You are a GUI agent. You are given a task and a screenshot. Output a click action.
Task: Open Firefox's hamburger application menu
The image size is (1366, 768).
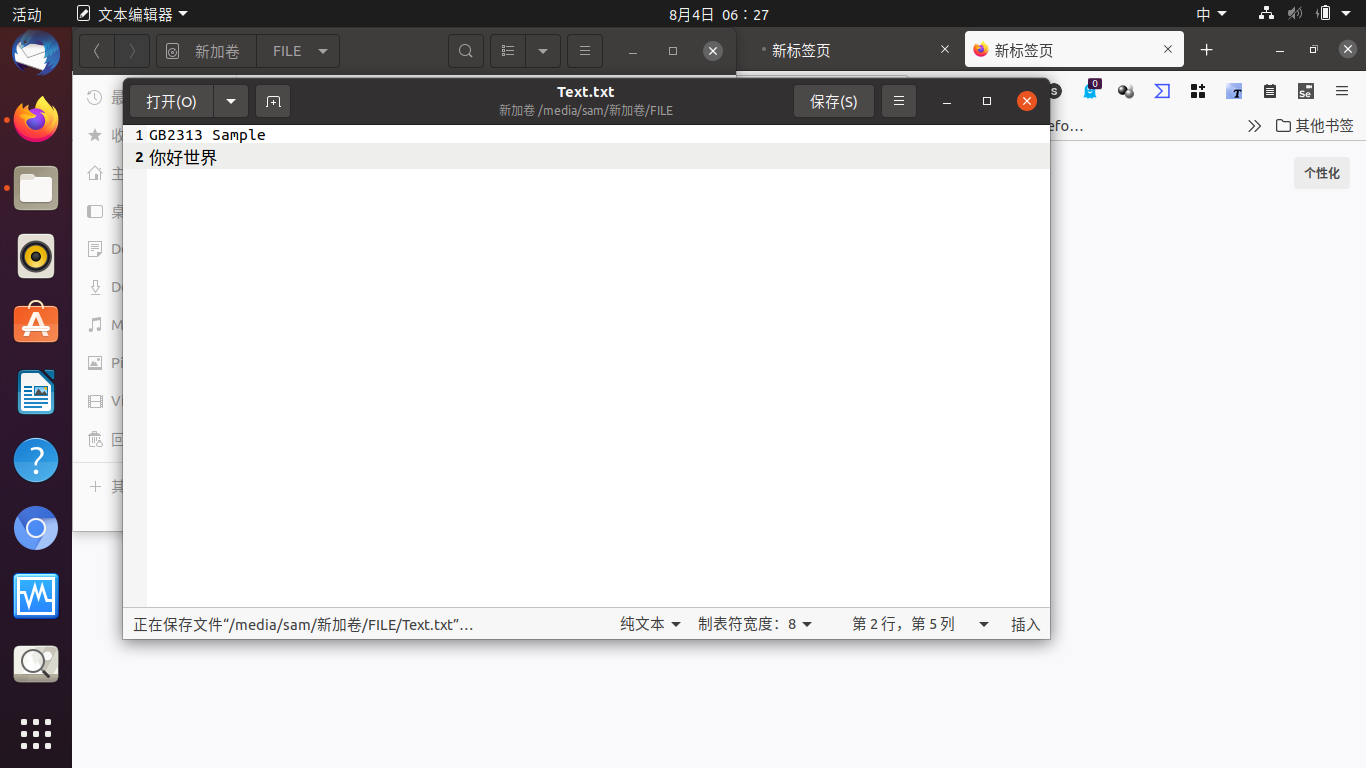(x=1342, y=90)
